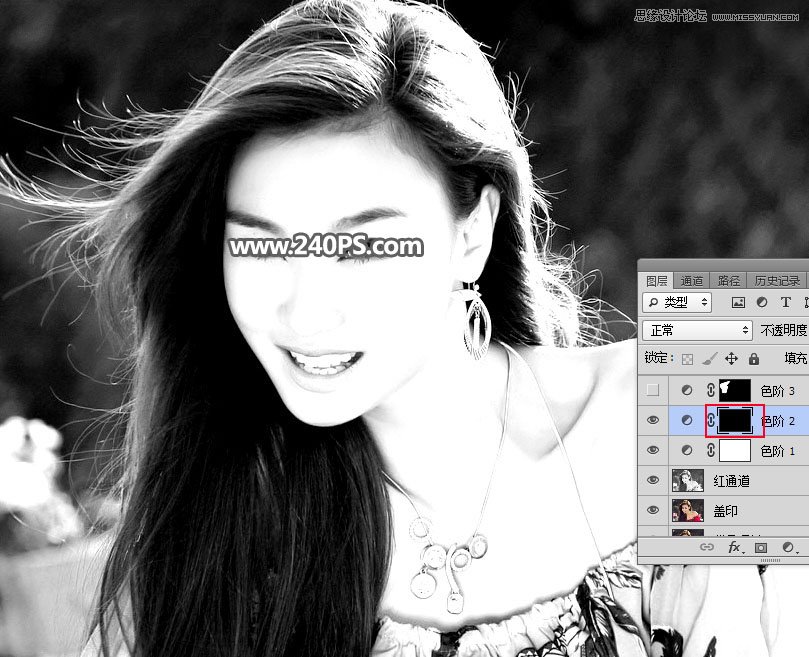Select the 盖印 layer thumbnail
The height and width of the screenshot is (657, 809).
click(688, 510)
